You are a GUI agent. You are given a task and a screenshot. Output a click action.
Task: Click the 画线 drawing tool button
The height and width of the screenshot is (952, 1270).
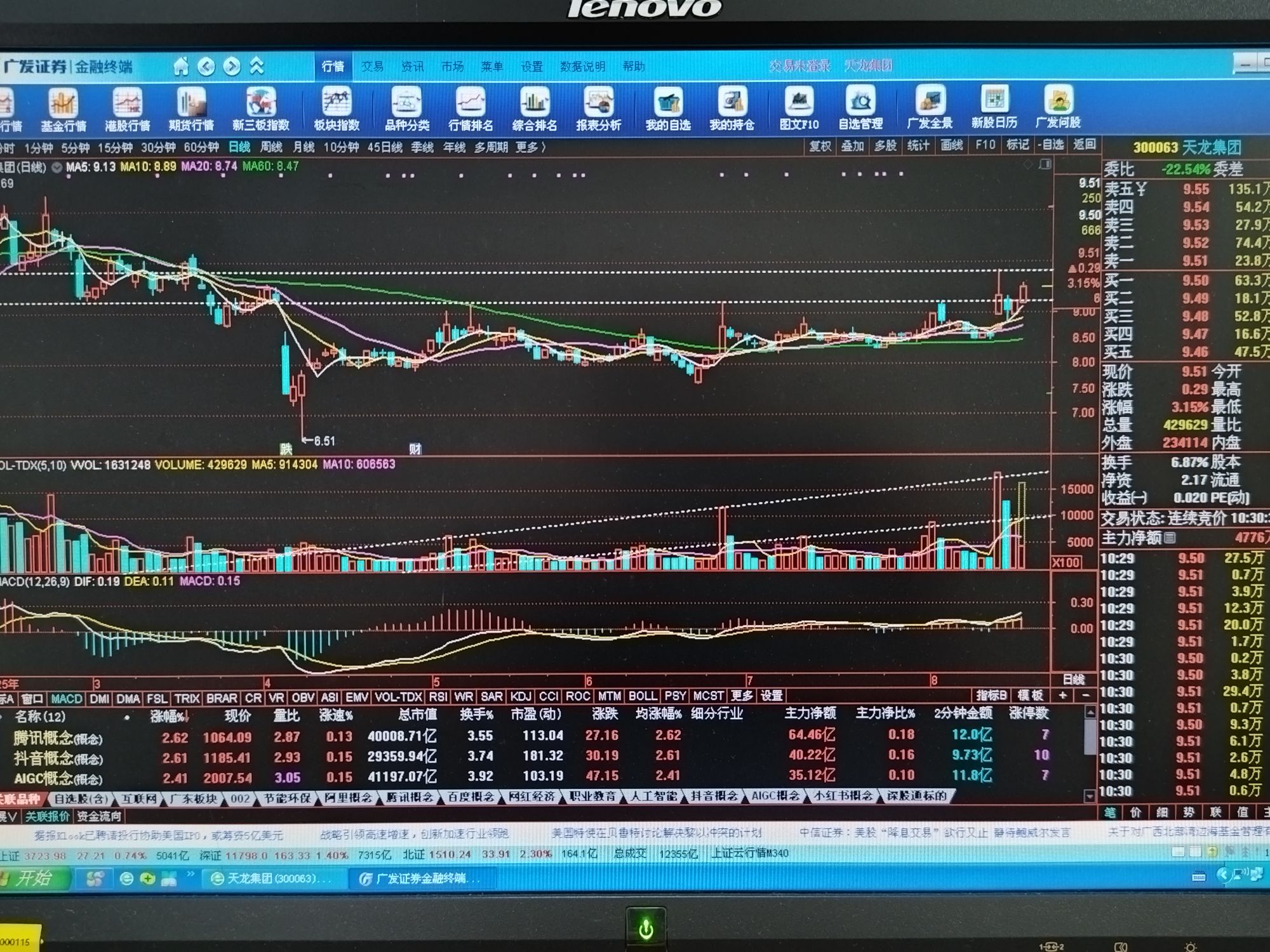(951, 145)
